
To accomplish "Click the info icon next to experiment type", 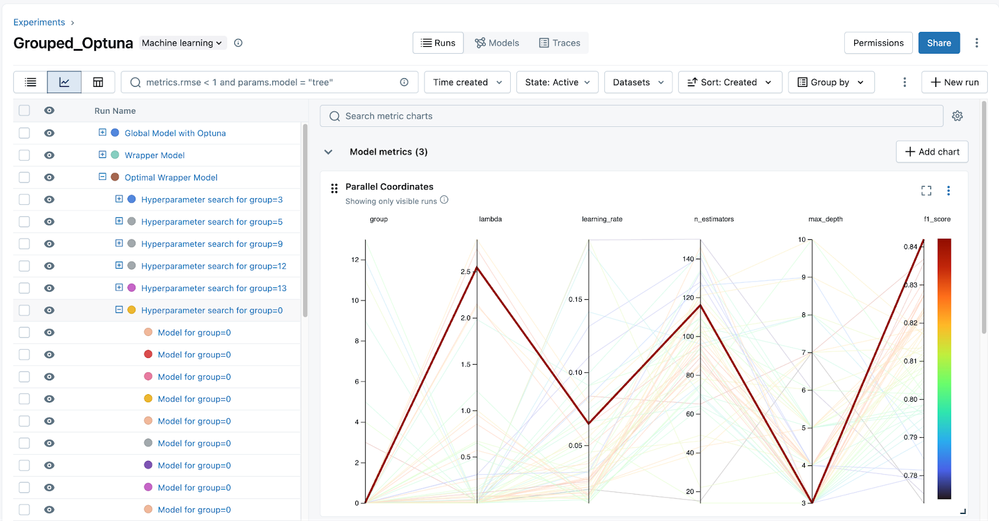I will click(238, 43).
